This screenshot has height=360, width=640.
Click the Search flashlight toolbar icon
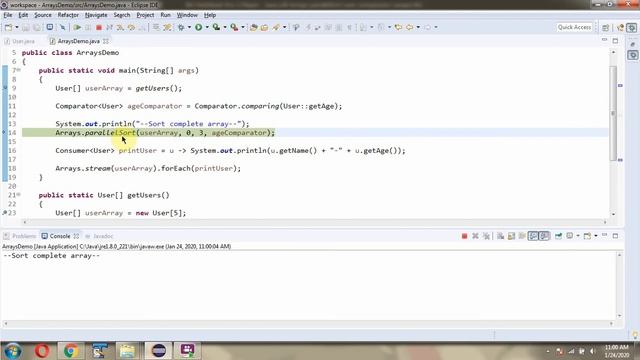[276, 27]
